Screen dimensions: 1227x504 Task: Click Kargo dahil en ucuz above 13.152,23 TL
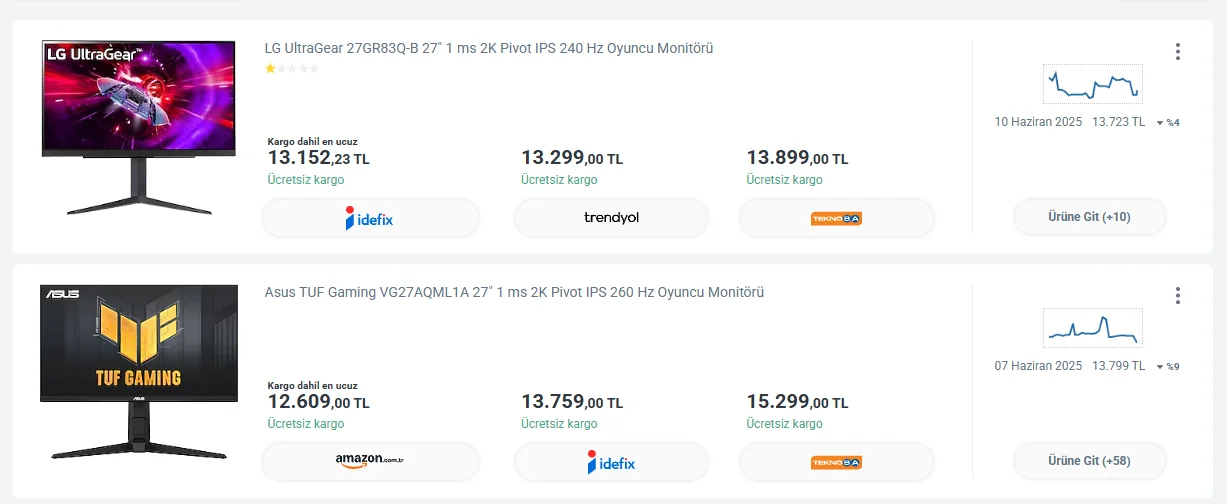[312, 141]
